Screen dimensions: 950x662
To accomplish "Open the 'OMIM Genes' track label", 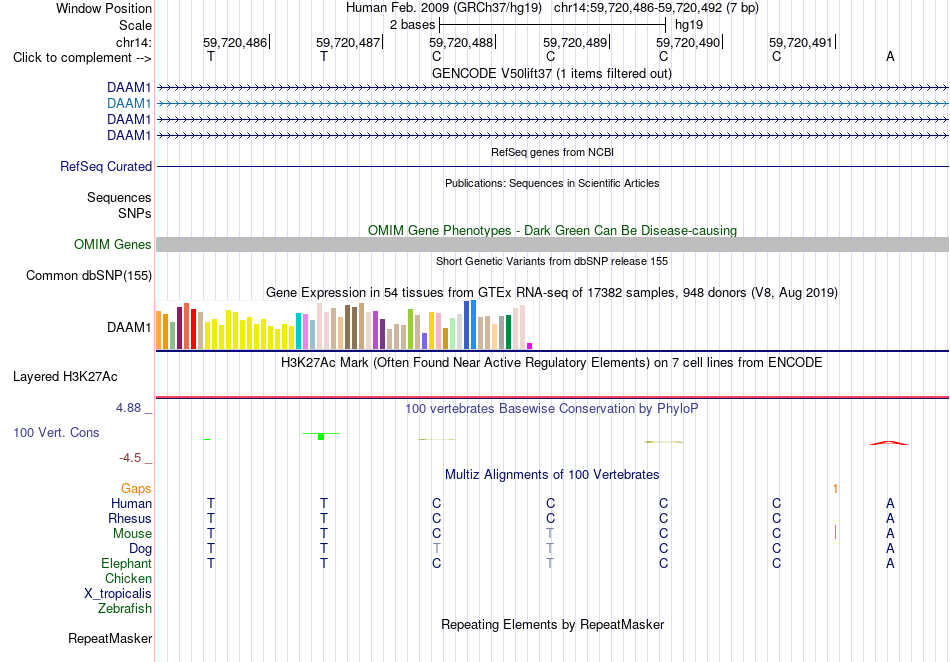I will [113, 245].
